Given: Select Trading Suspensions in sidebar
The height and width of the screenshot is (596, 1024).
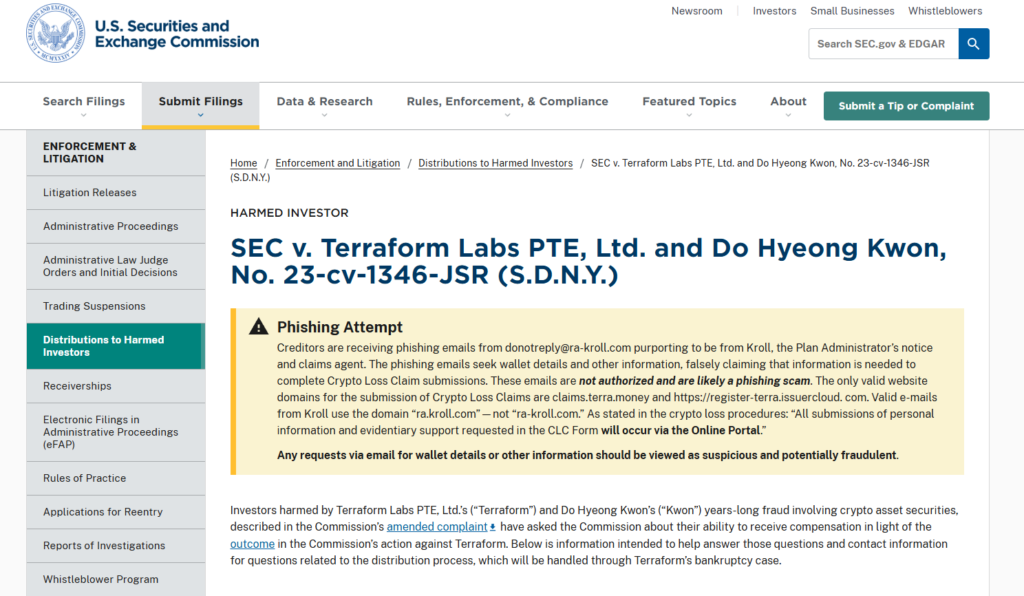Looking at the screenshot, I should [116, 306].
